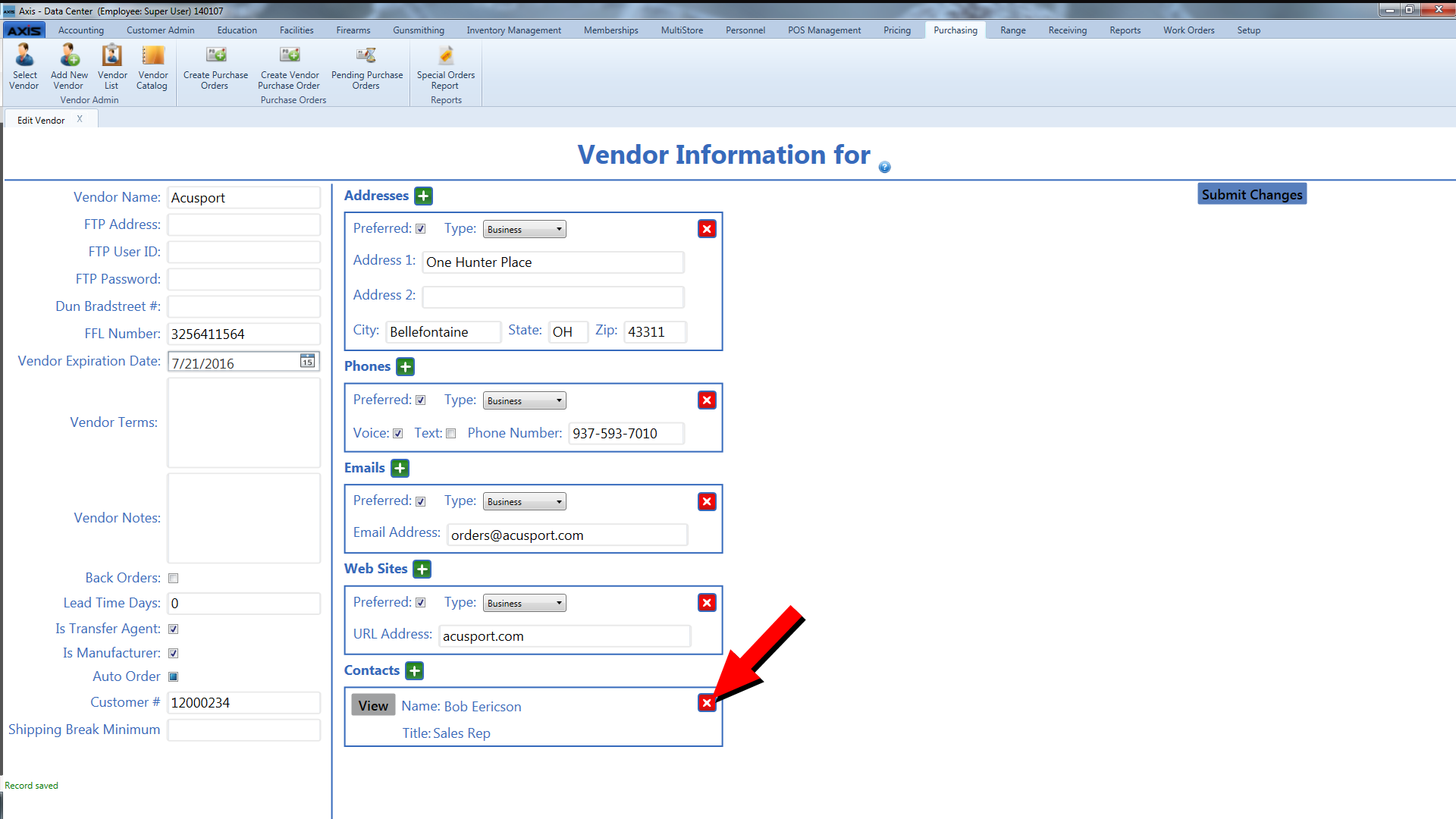Enable the Back Orders checkbox
1456x819 pixels.
(x=173, y=579)
